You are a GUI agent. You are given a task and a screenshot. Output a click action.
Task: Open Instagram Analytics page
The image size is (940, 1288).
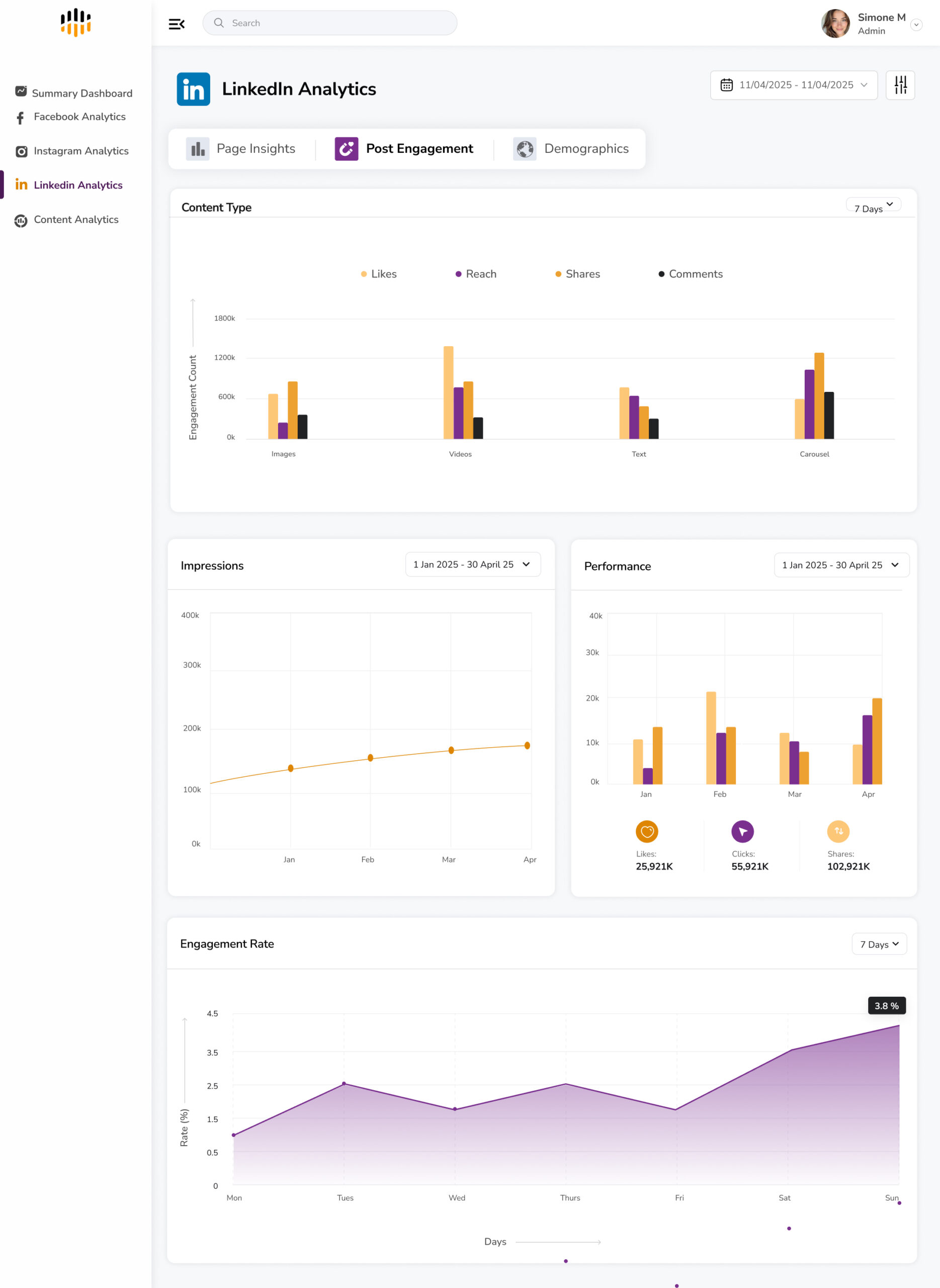pos(72,151)
